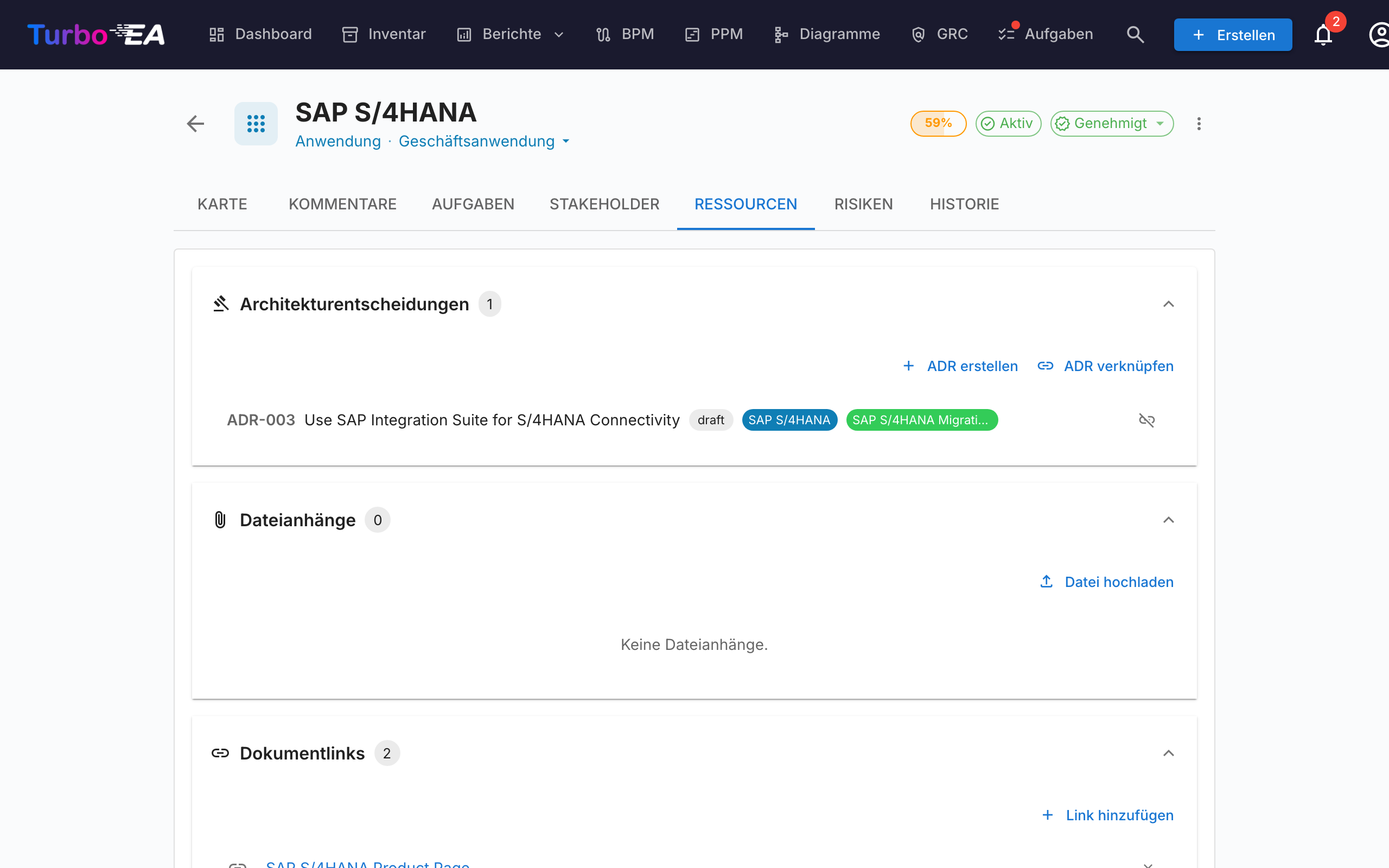1389x868 pixels.
Task: Click the gavel icon beside Architekturentscheidungen
Action: click(221, 304)
